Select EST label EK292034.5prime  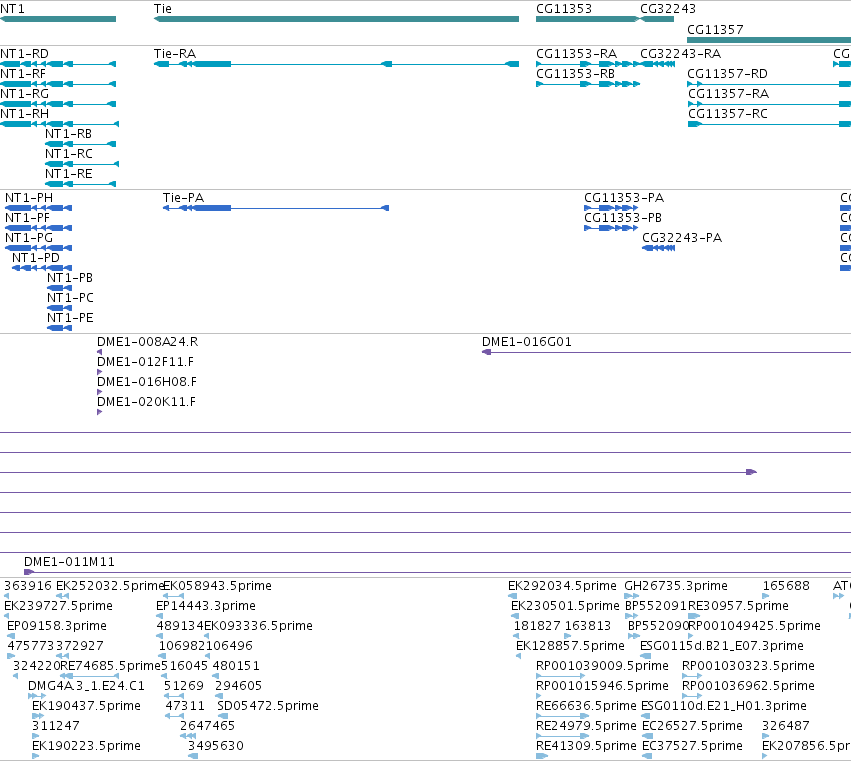[x=562, y=586]
